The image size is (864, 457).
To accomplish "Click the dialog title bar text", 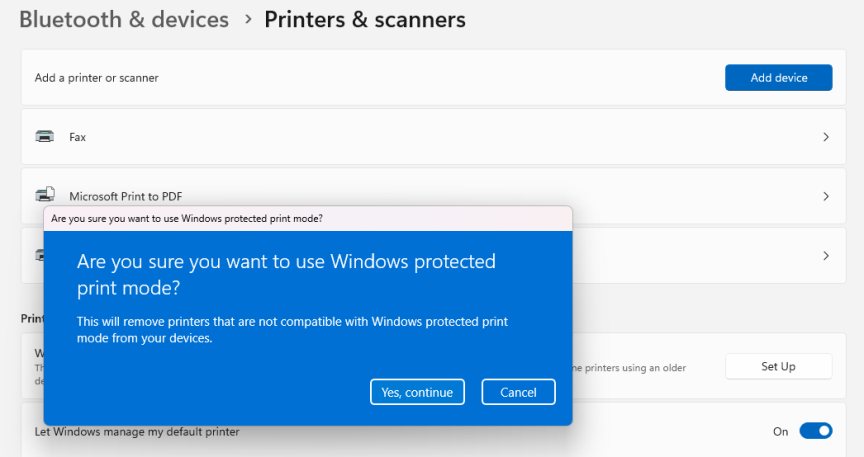I will (187, 219).
